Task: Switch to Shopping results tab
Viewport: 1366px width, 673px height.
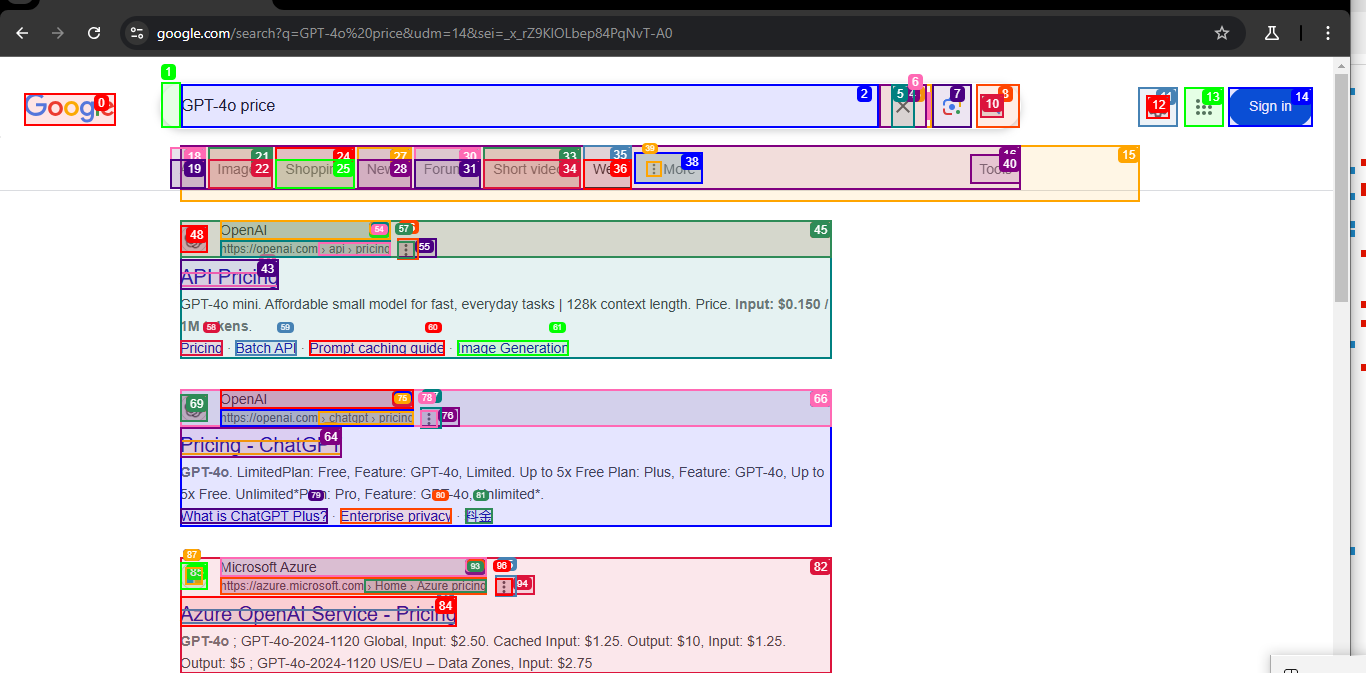Action: (x=315, y=169)
